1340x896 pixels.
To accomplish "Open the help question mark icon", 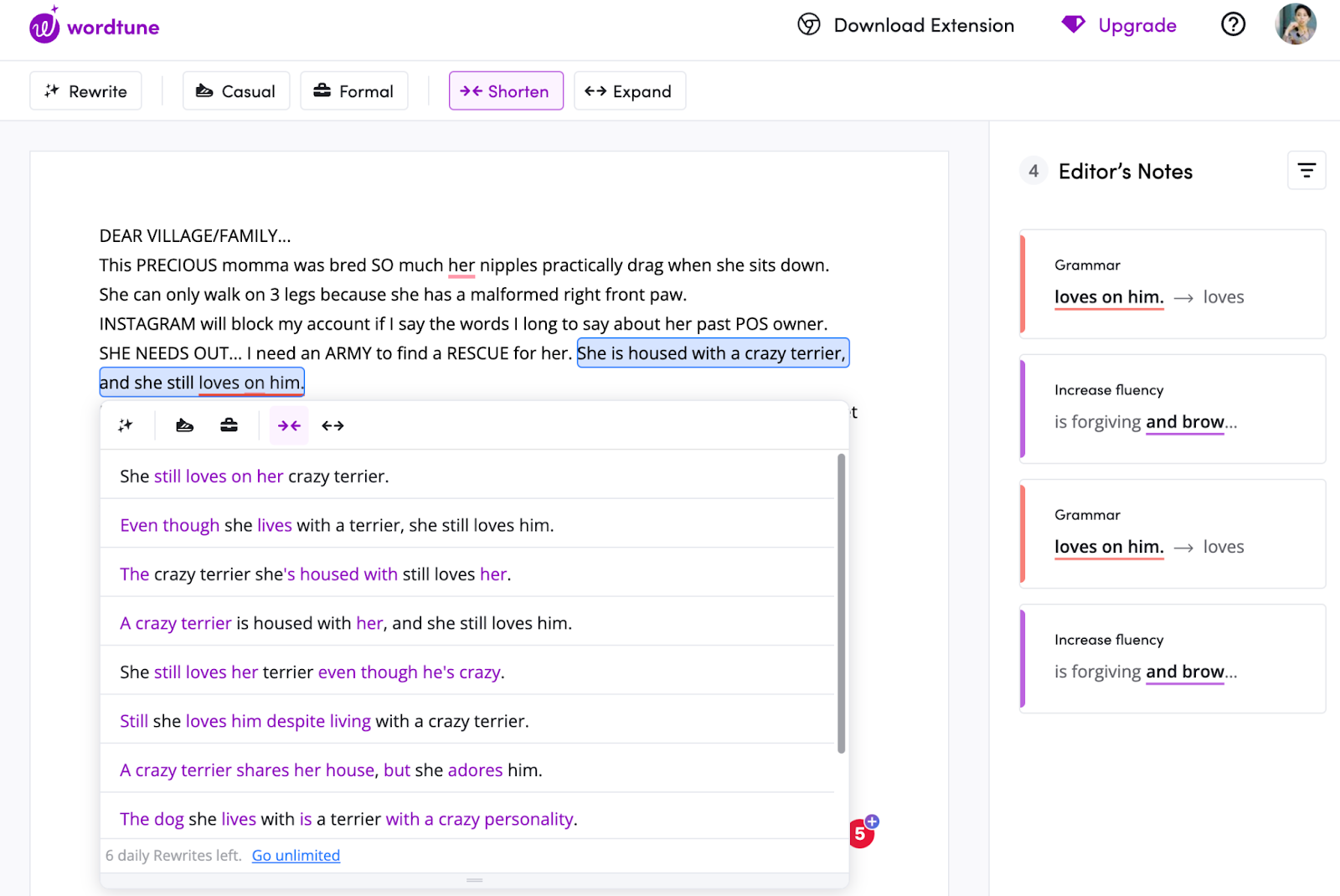I will tap(1233, 24).
